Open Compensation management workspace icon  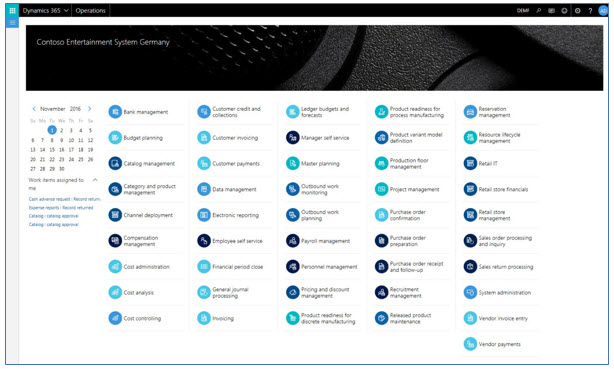pos(115,241)
